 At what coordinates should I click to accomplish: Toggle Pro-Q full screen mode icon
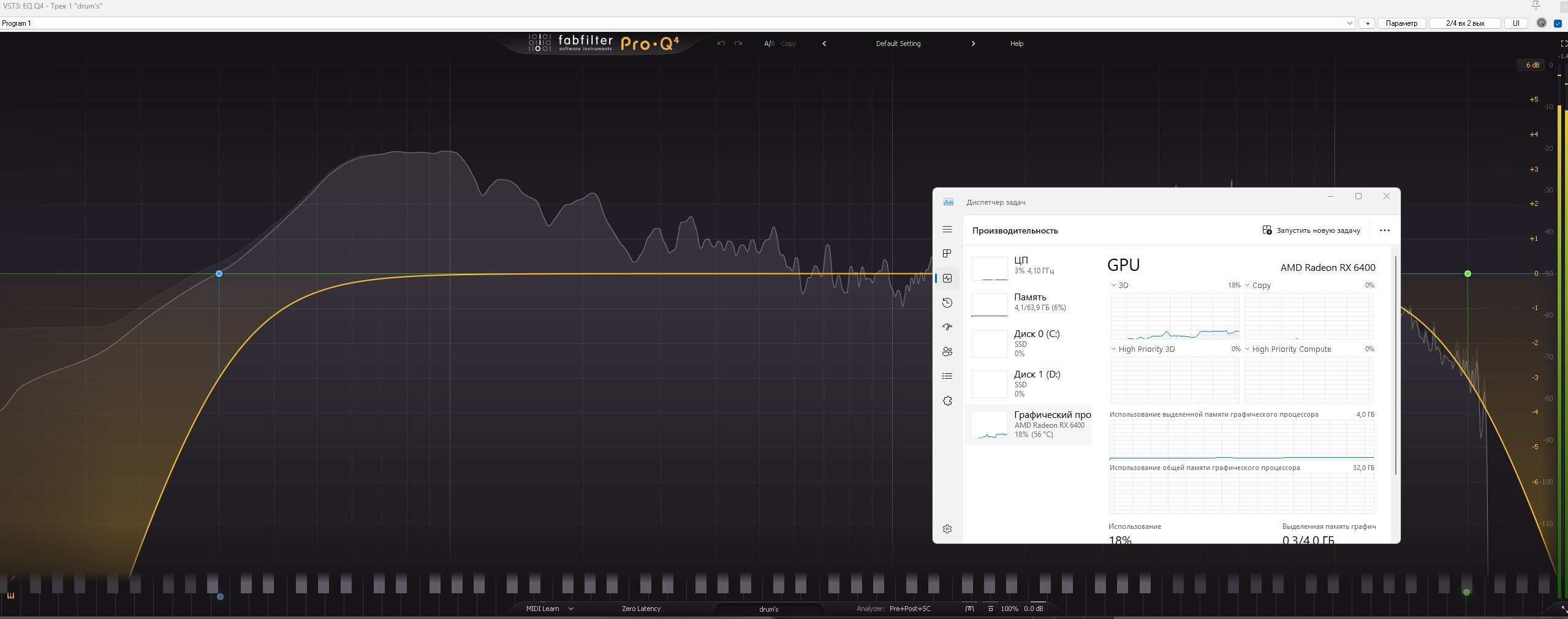click(1563, 44)
